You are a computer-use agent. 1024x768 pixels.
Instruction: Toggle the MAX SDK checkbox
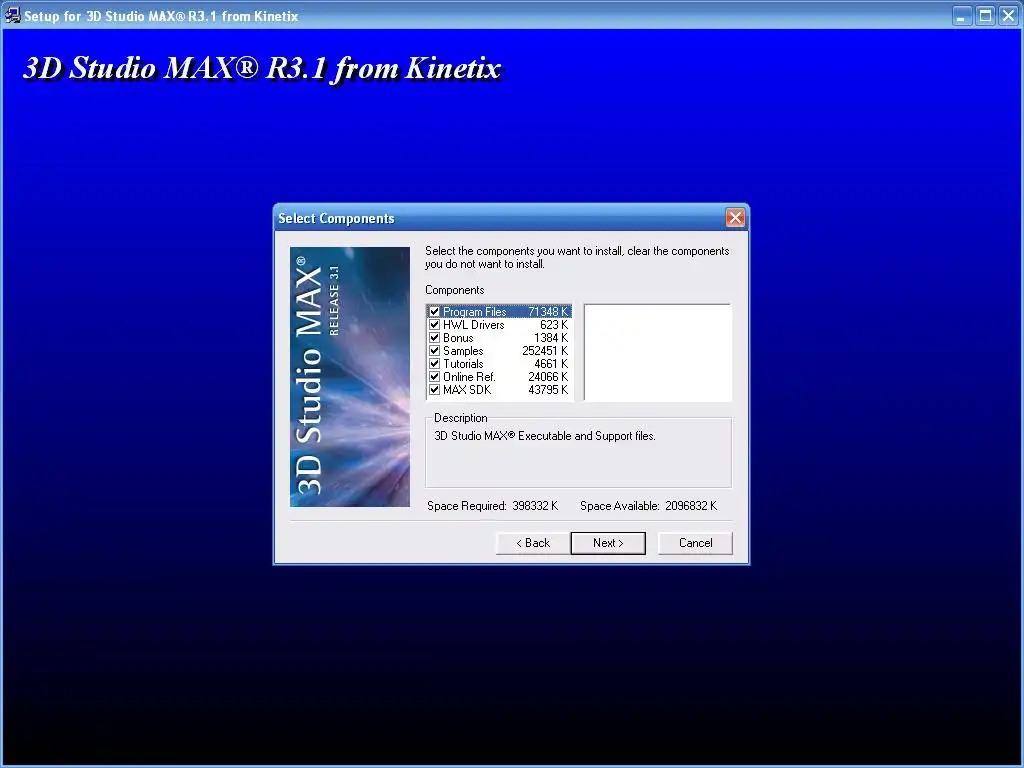(x=434, y=390)
